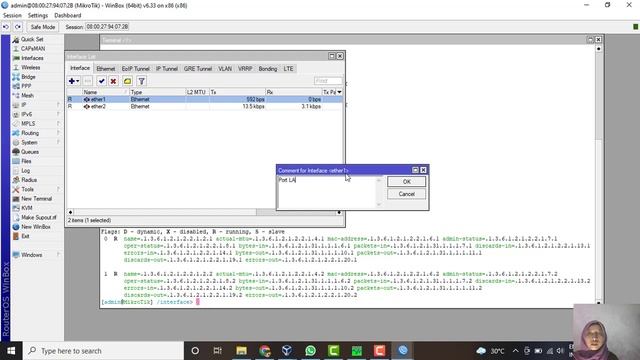640x360 pixels.
Task: Open Log in the sidebar
Action: (x=25, y=171)
